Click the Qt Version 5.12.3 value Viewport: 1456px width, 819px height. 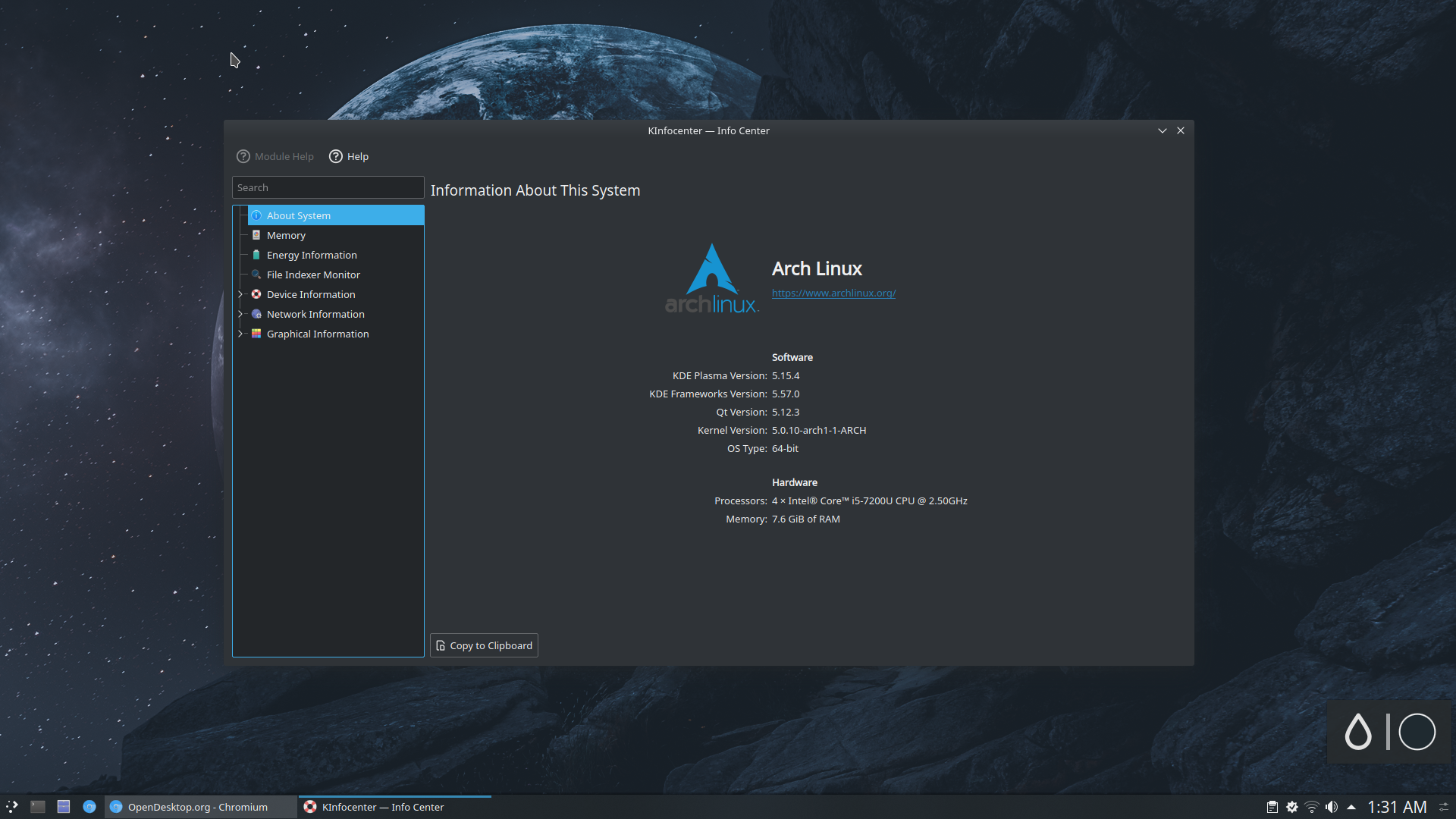tap(786, 412)
